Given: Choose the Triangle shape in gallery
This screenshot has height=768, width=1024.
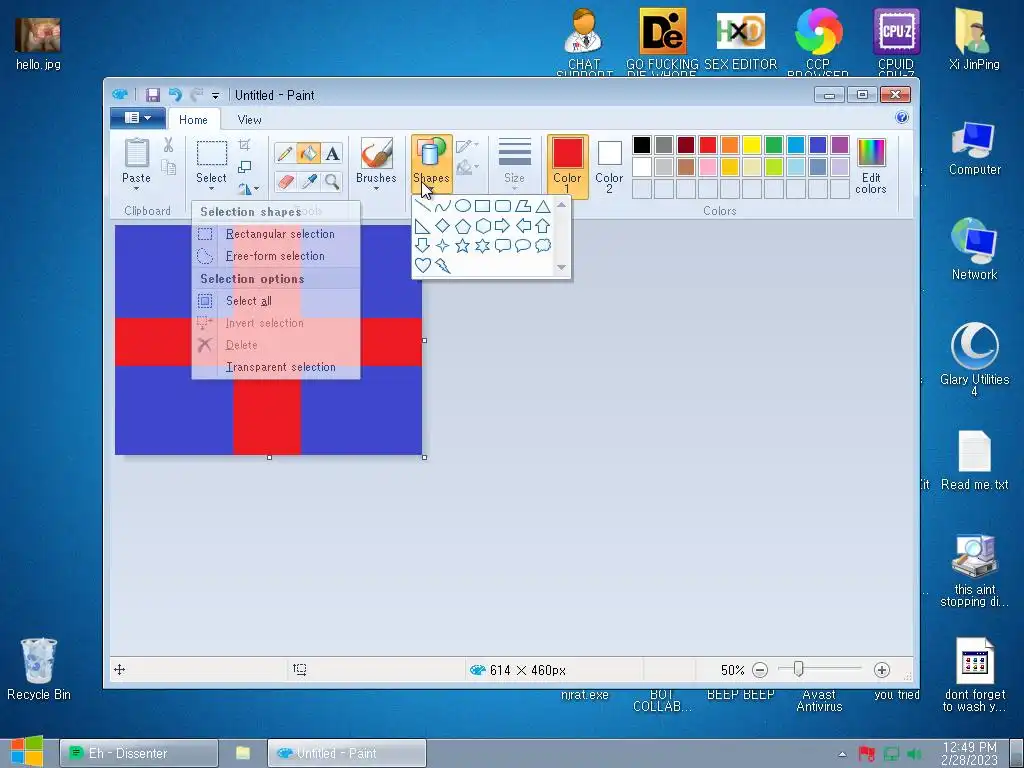Looking at the screenshot, I should click(543, 206).
